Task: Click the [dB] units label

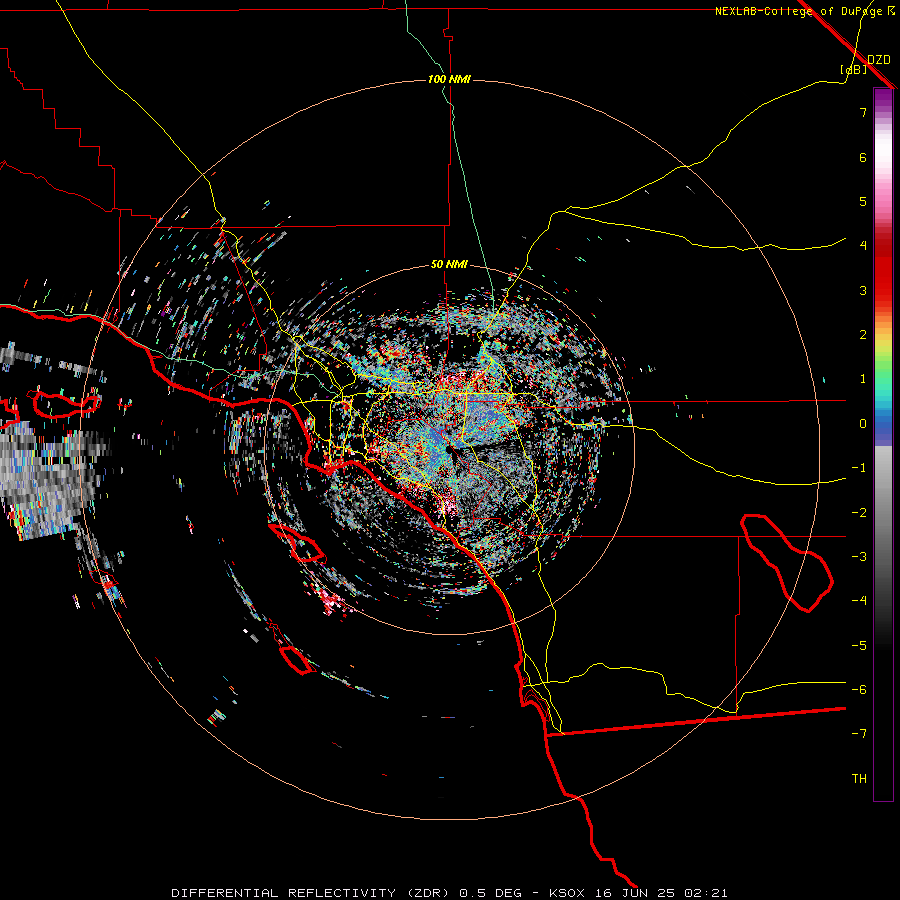Action: point(854,69)
